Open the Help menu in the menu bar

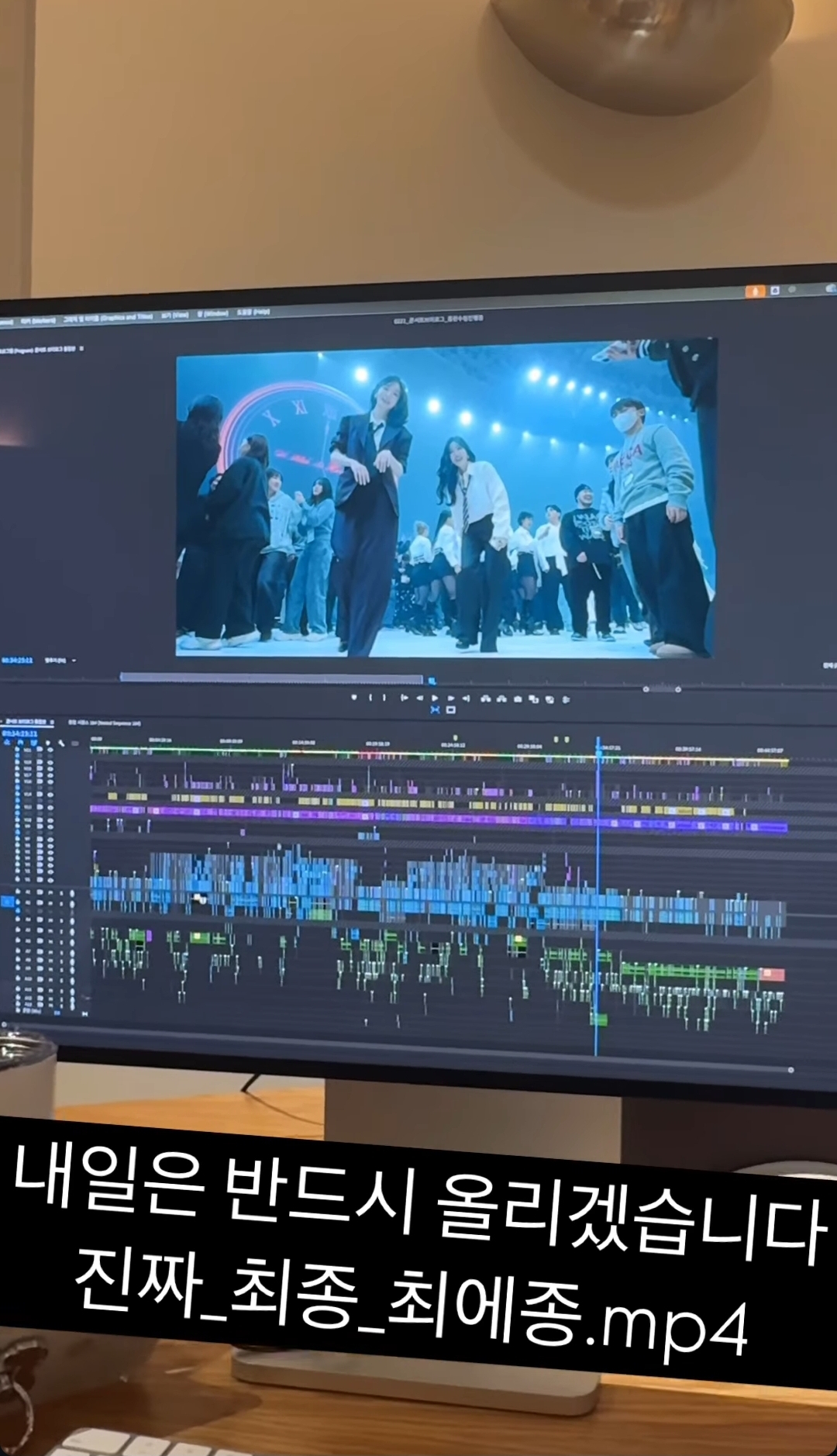tap(253, 312)
